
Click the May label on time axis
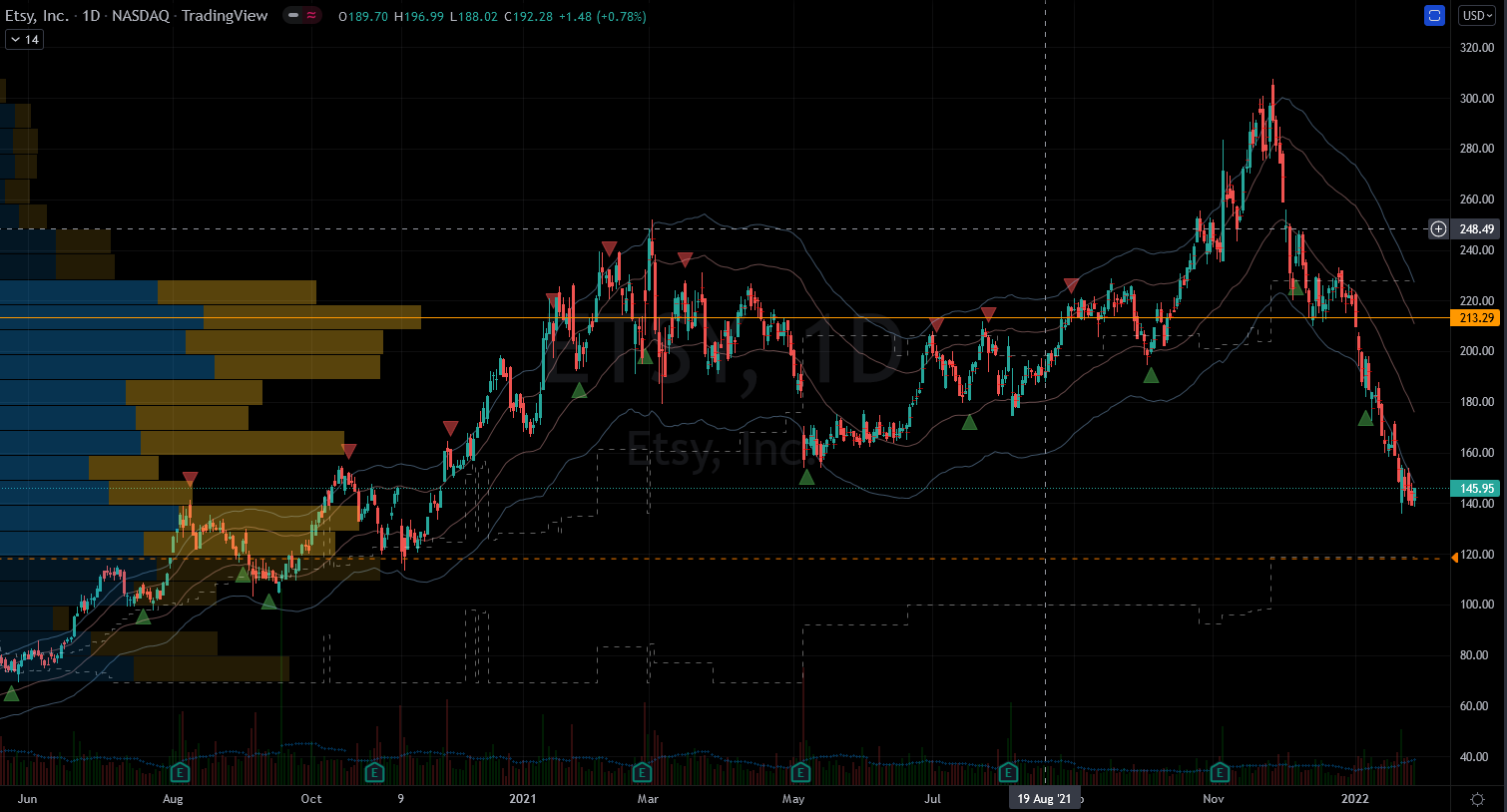pyautogui.click(x=793, y=799)
